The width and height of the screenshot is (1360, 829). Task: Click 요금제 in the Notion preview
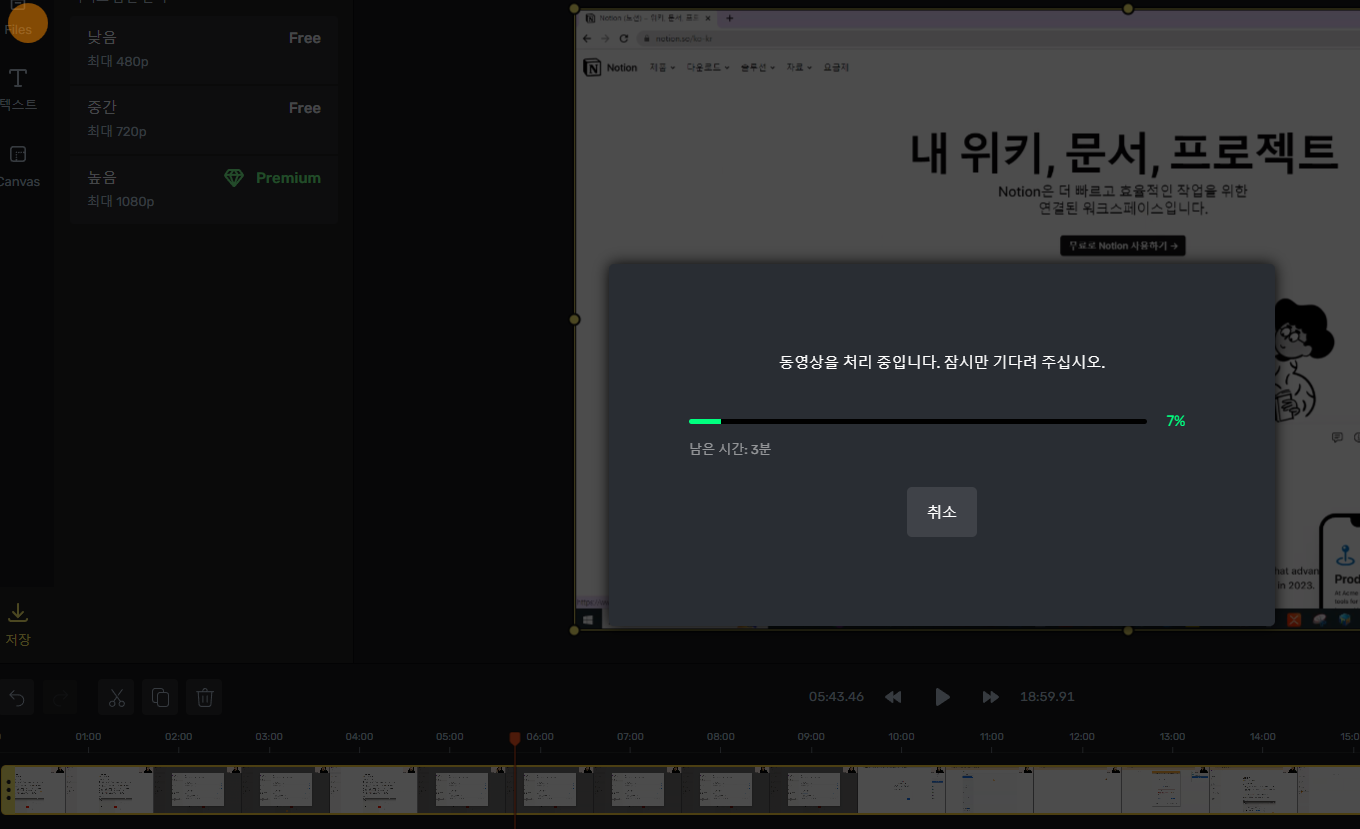click(836, 67)
